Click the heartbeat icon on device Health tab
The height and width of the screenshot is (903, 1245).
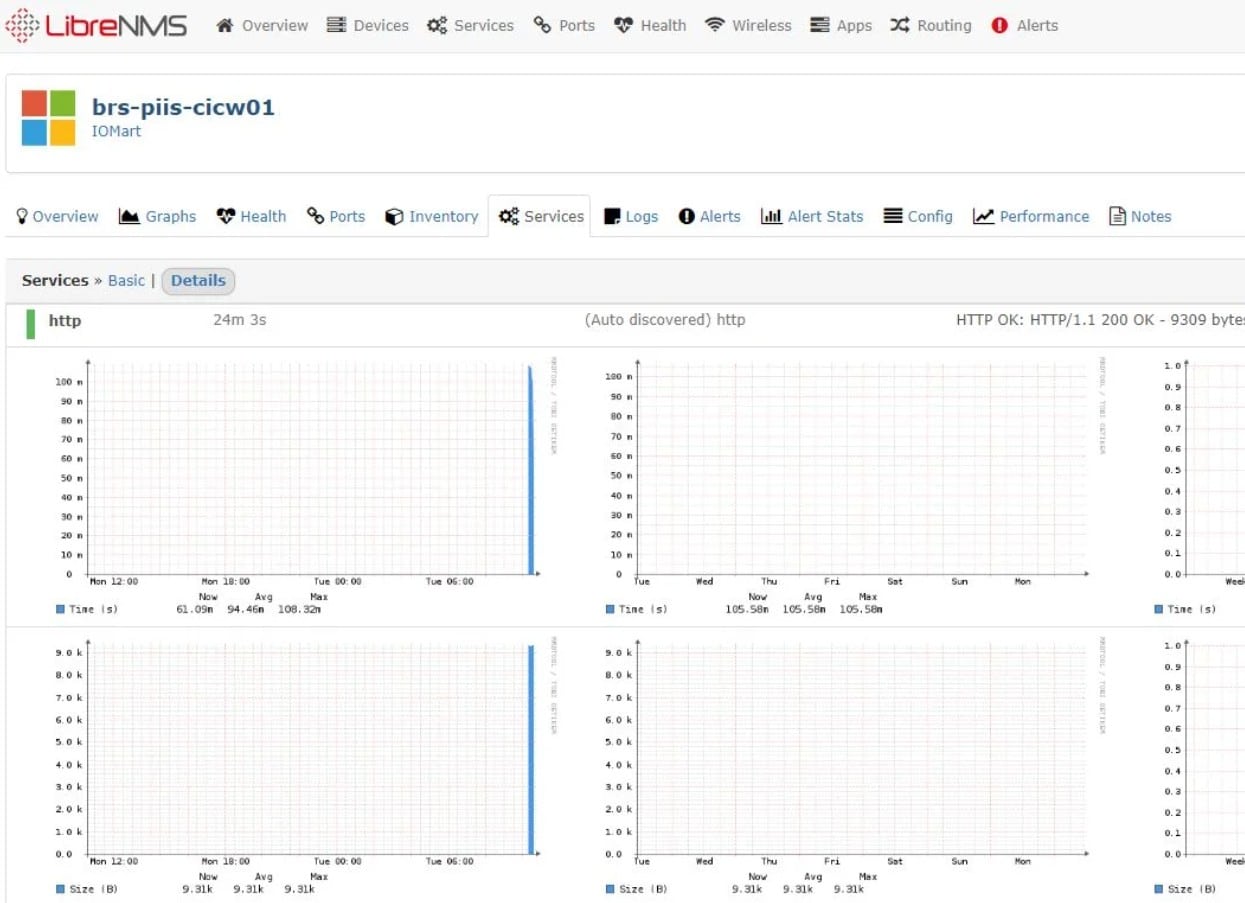[226, 216]
